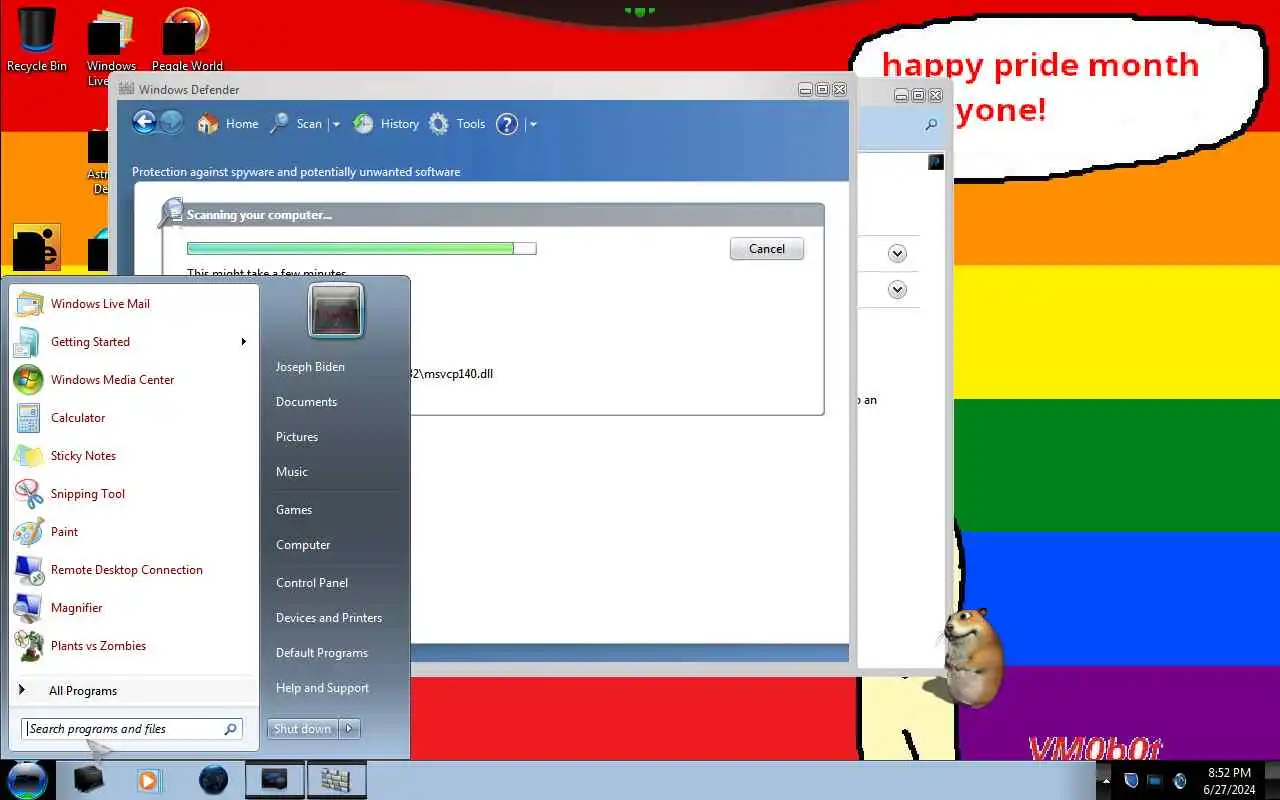Open Devices and Printers
Screen dimensions: 1280x800
pos(329,618)
